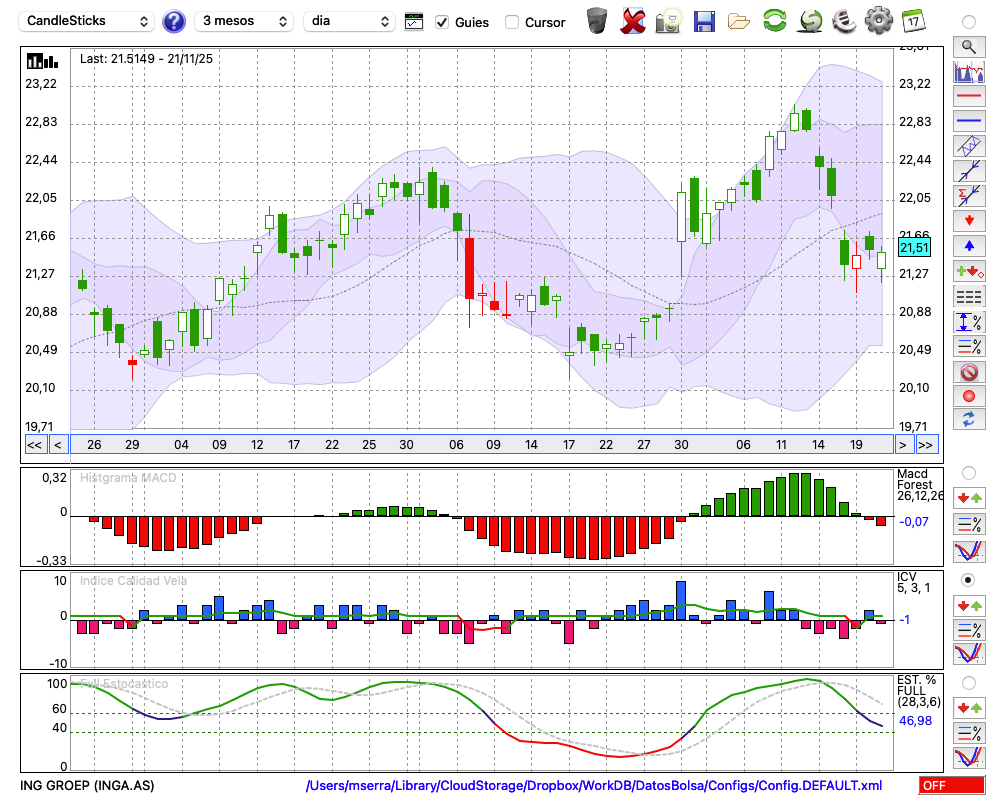Click the blue floppy disk save icon
The image size is (1000, 800).
[703, 20]
